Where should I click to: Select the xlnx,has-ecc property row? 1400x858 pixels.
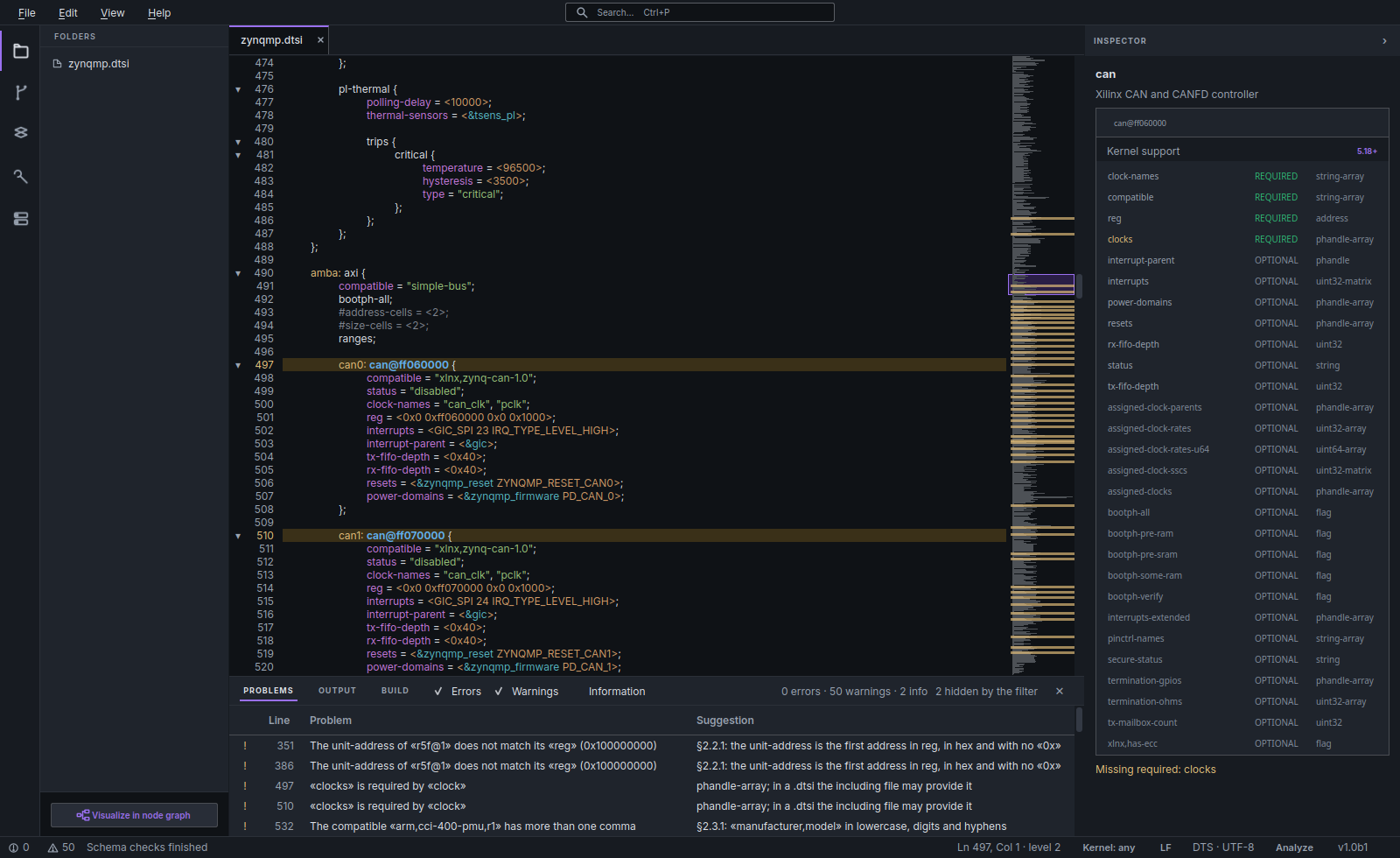(x=1242, y=743)
